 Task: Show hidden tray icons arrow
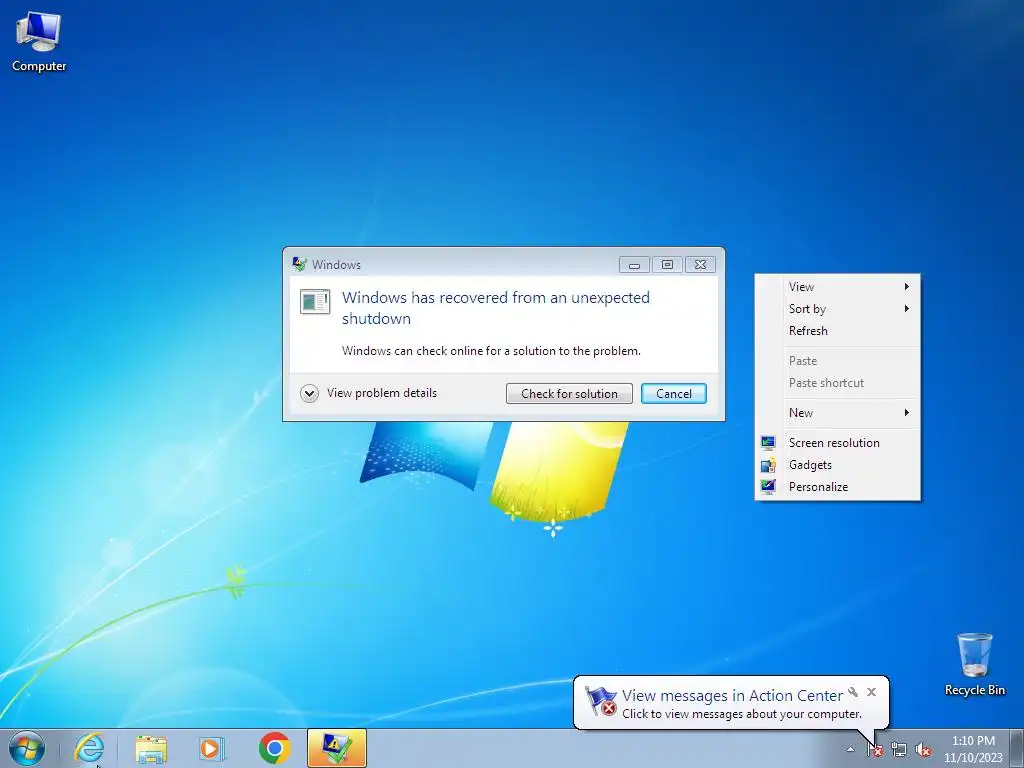point(850,749)
